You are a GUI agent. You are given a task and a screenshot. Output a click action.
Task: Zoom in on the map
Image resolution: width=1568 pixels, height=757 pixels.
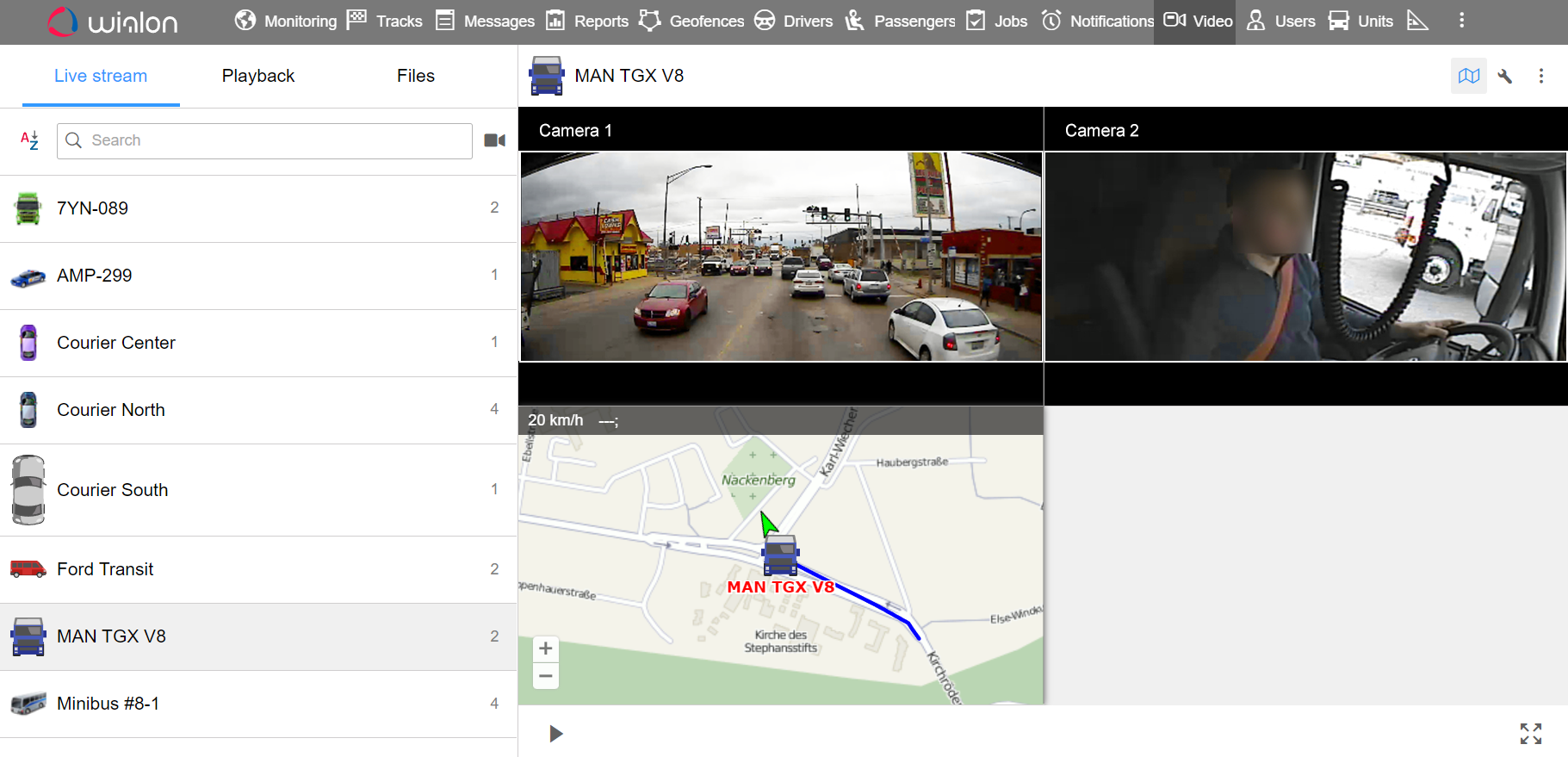pos(546,648)
